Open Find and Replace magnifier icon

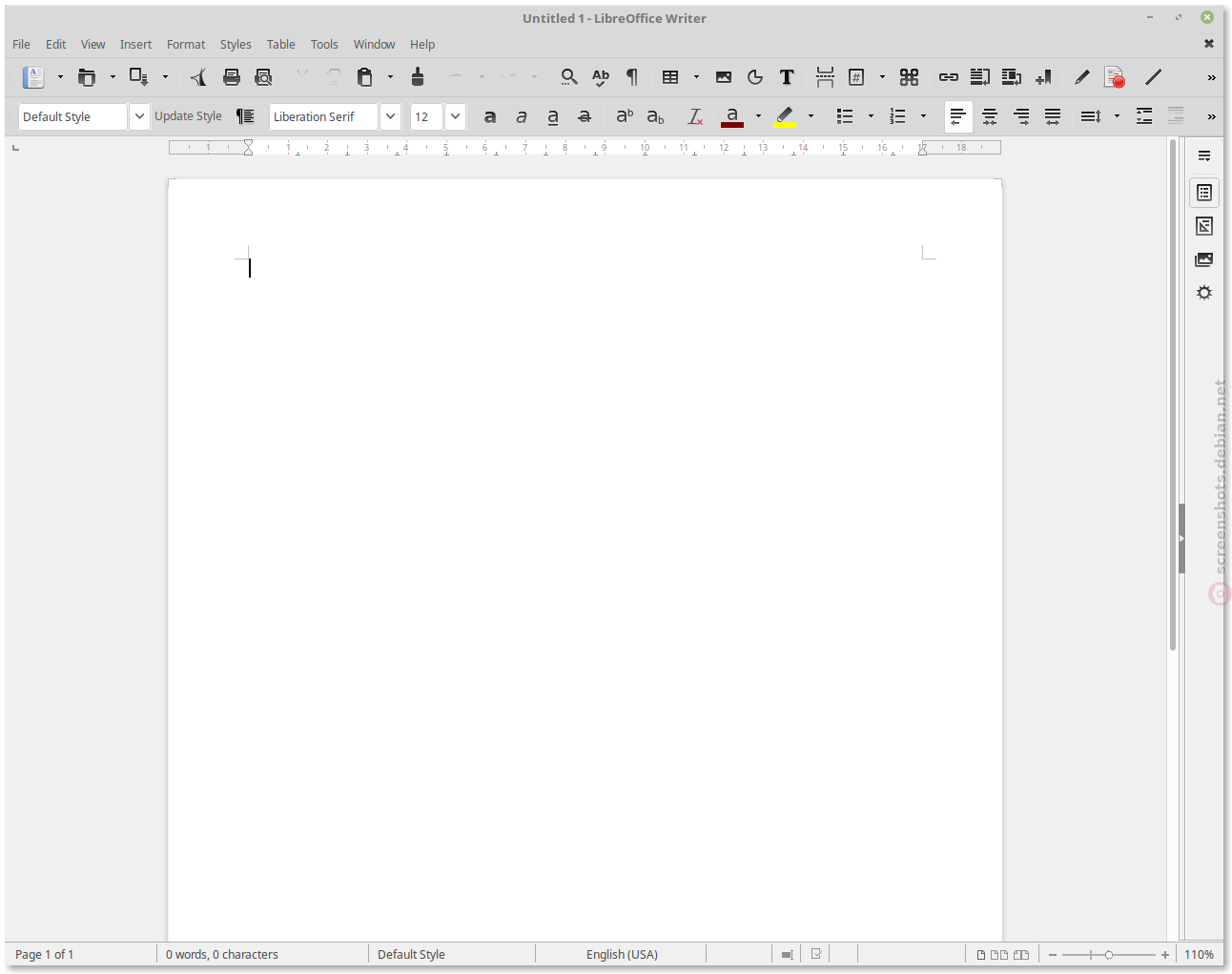tap(569, 77)
